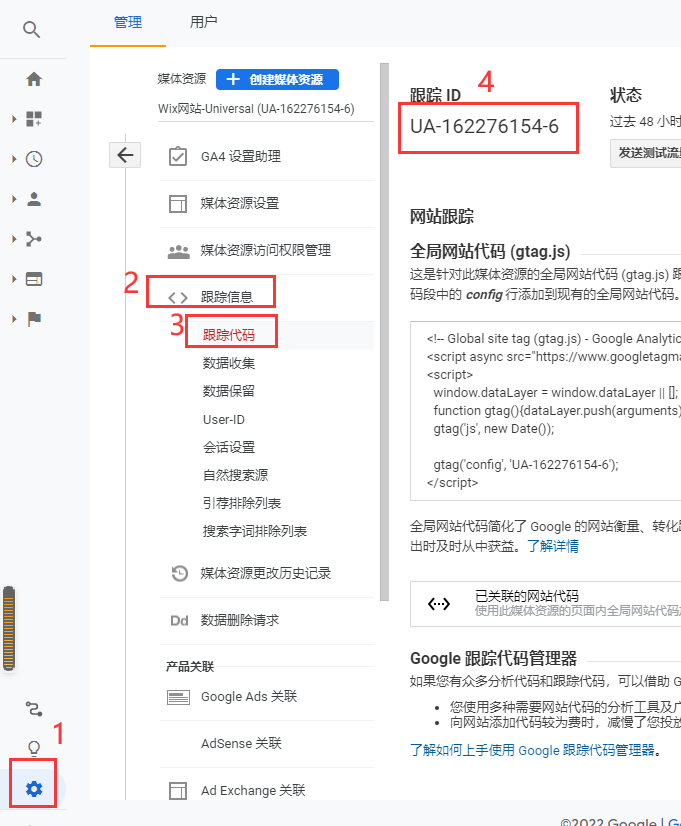The width and height of the screenshot is (681, 826).
Task: Open 了解如何上手使用 Google 跟踪代码管理器 link
Action: click(x=532, y=750)
